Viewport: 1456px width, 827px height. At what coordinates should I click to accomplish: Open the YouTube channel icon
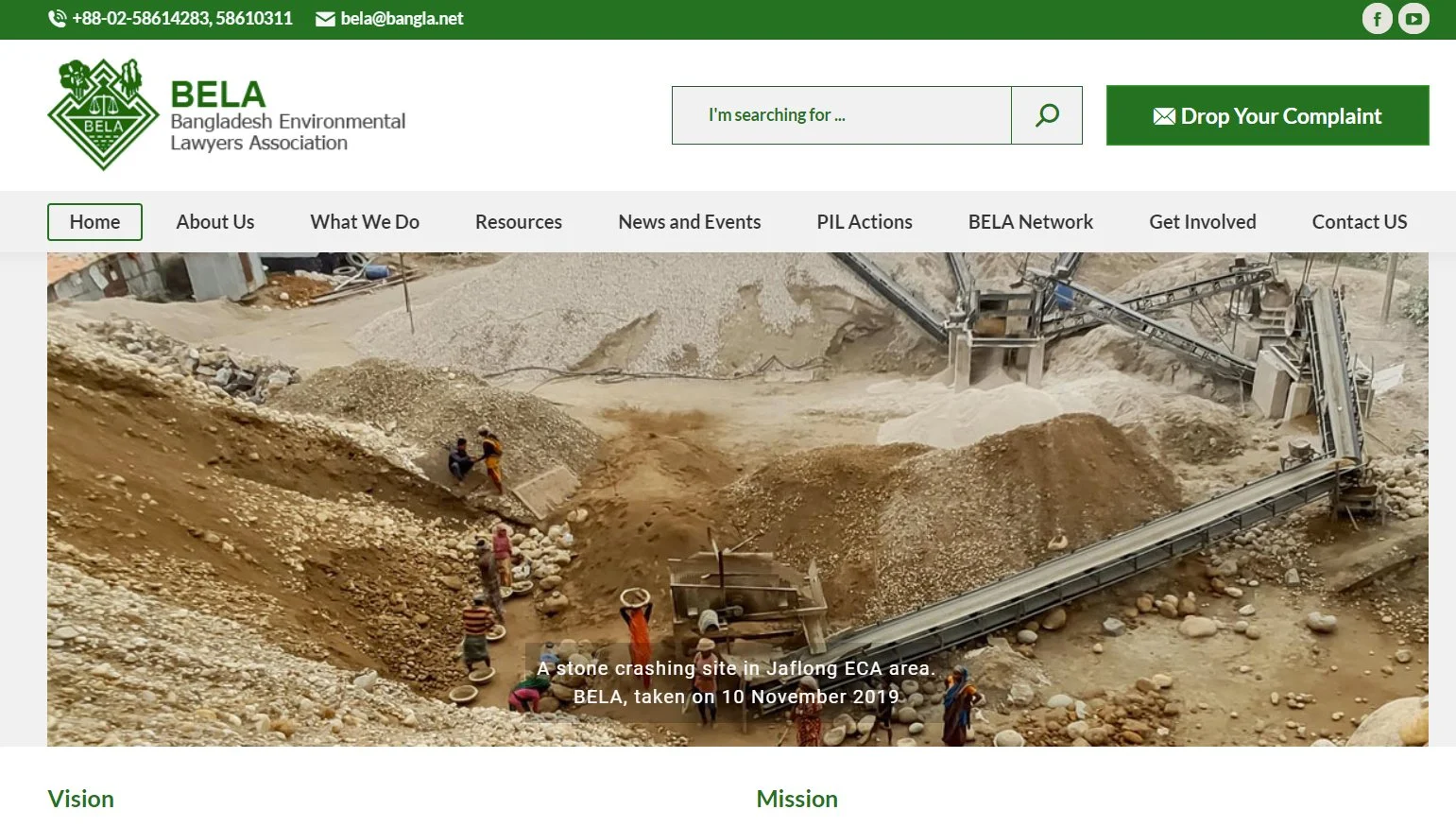click(x=1413, y=19)
